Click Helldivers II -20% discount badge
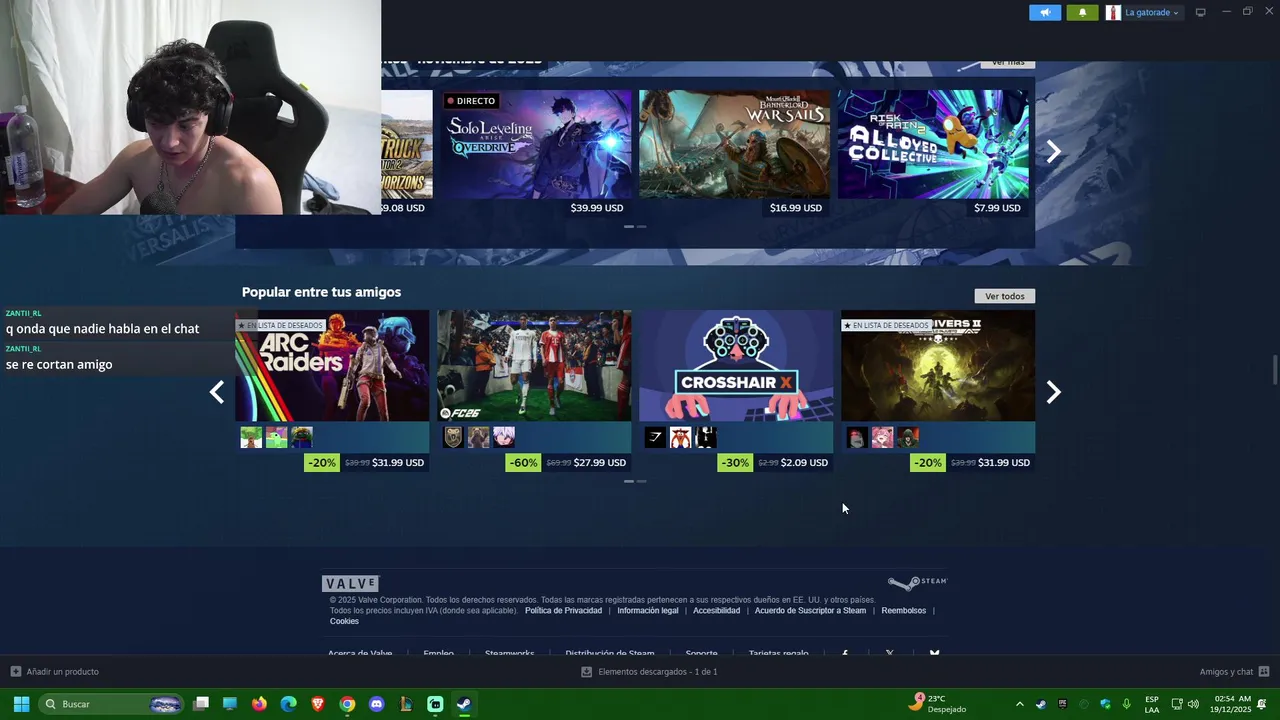The image size is (1280, 720). coord(927,462)
